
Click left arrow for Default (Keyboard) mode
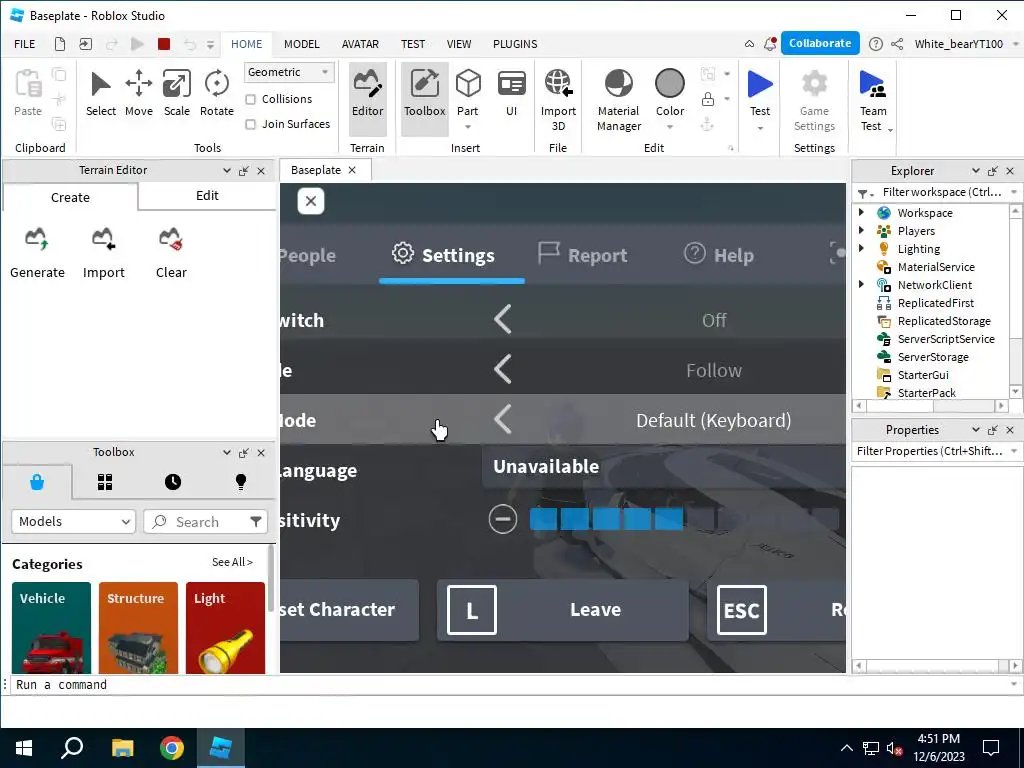tap(503, 419)
